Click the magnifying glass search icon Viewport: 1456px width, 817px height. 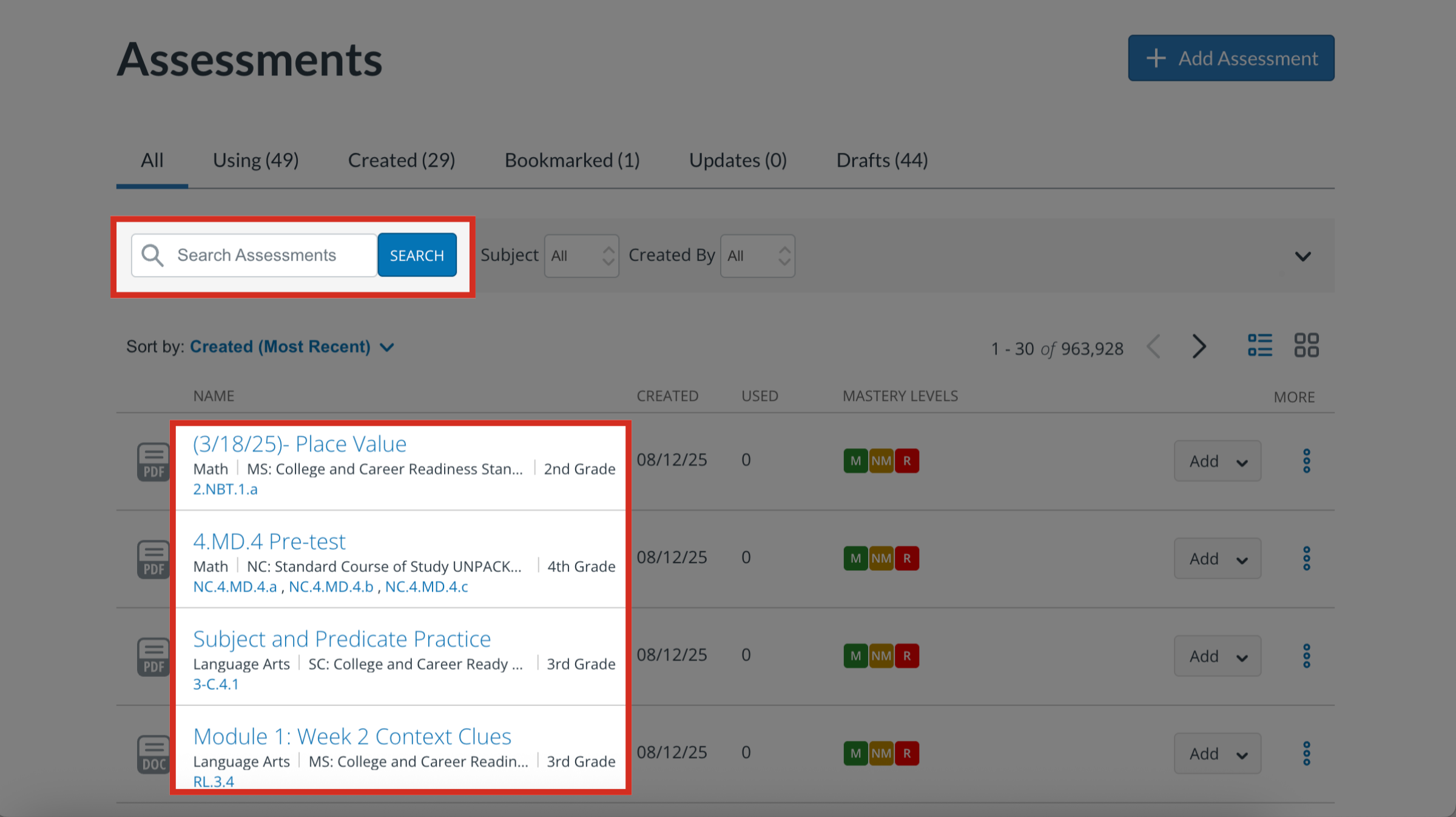coord(152,255)
